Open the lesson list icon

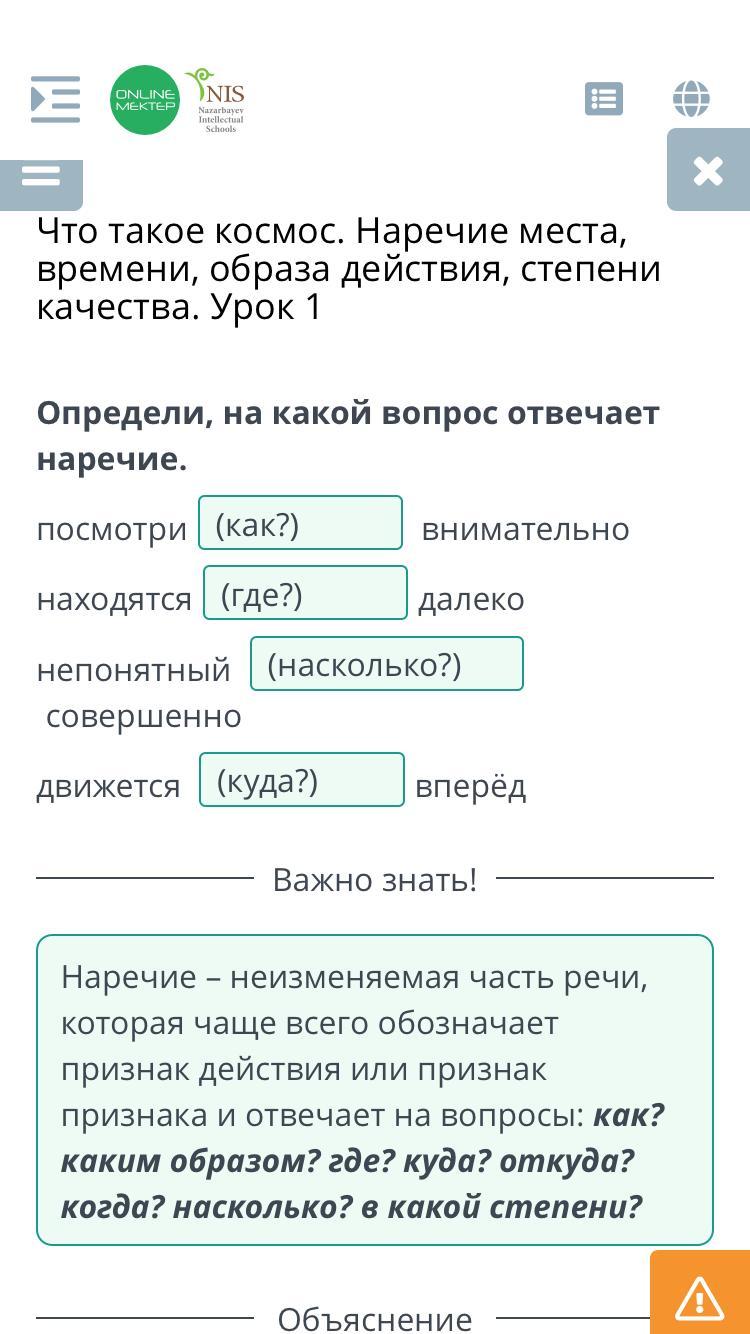coord(604,99)
